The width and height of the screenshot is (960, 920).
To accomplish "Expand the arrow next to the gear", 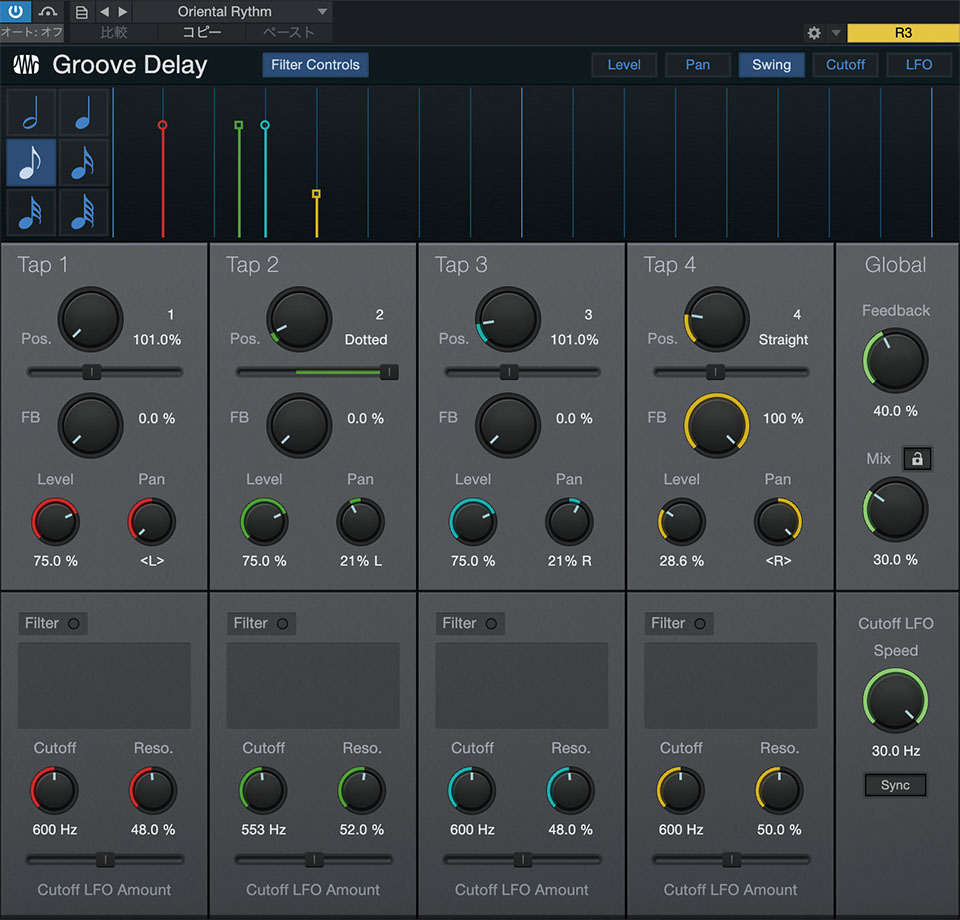I will point(836,33).
